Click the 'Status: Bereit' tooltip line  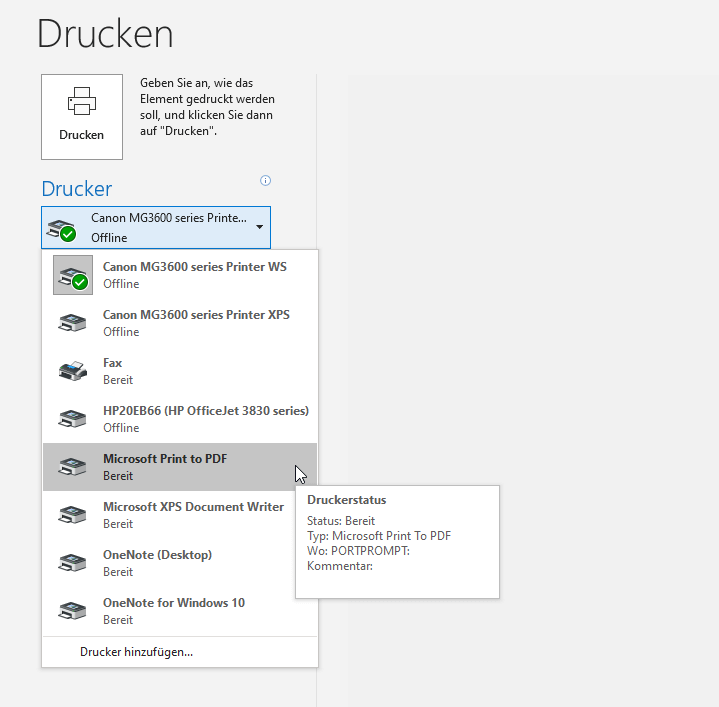click(x=341, y=521)
